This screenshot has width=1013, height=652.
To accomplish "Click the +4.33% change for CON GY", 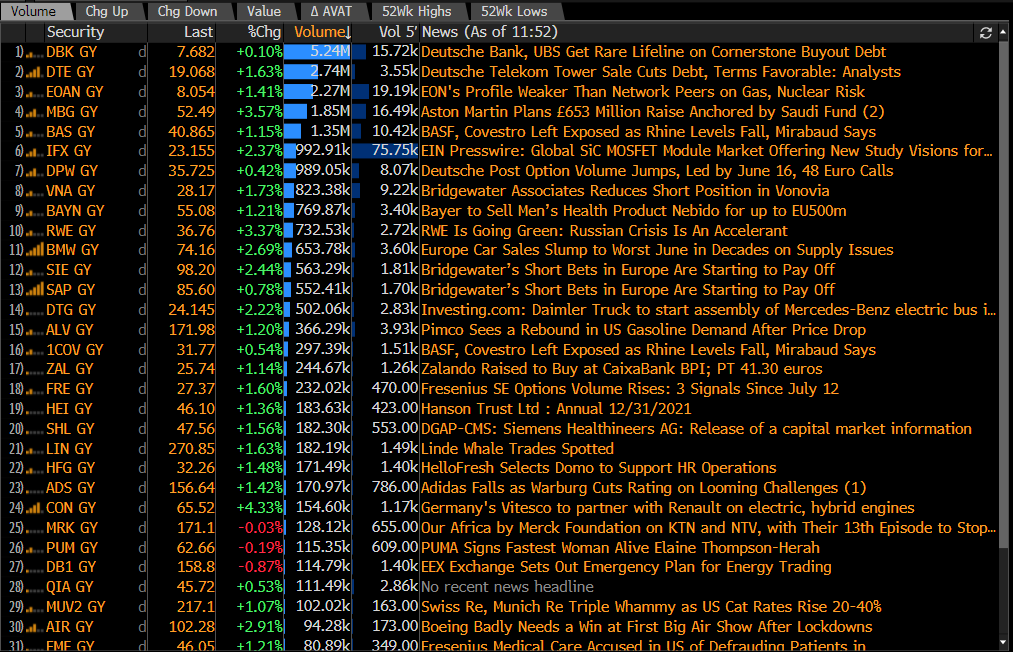I will (x=260, y=508).
